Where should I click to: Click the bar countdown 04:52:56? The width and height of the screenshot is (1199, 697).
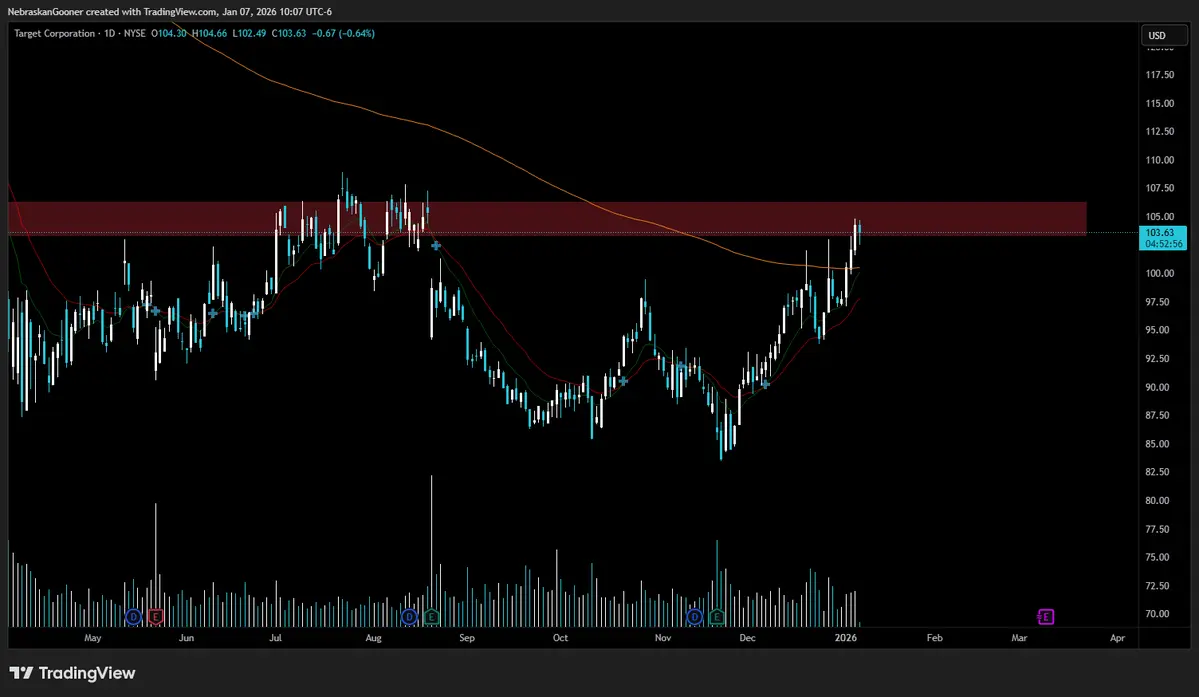(1162, 244)
